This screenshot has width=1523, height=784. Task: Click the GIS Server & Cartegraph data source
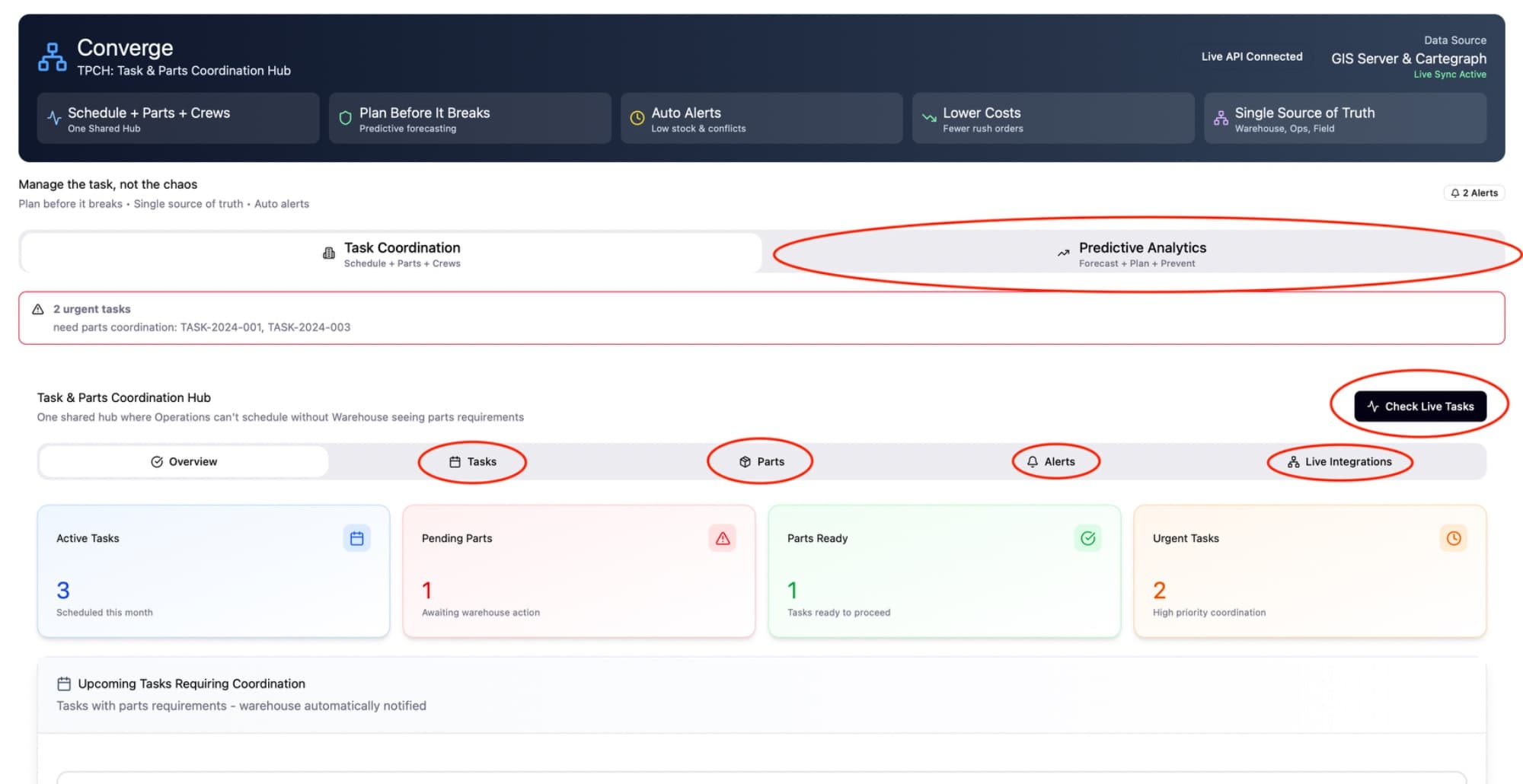point(1408,59)
